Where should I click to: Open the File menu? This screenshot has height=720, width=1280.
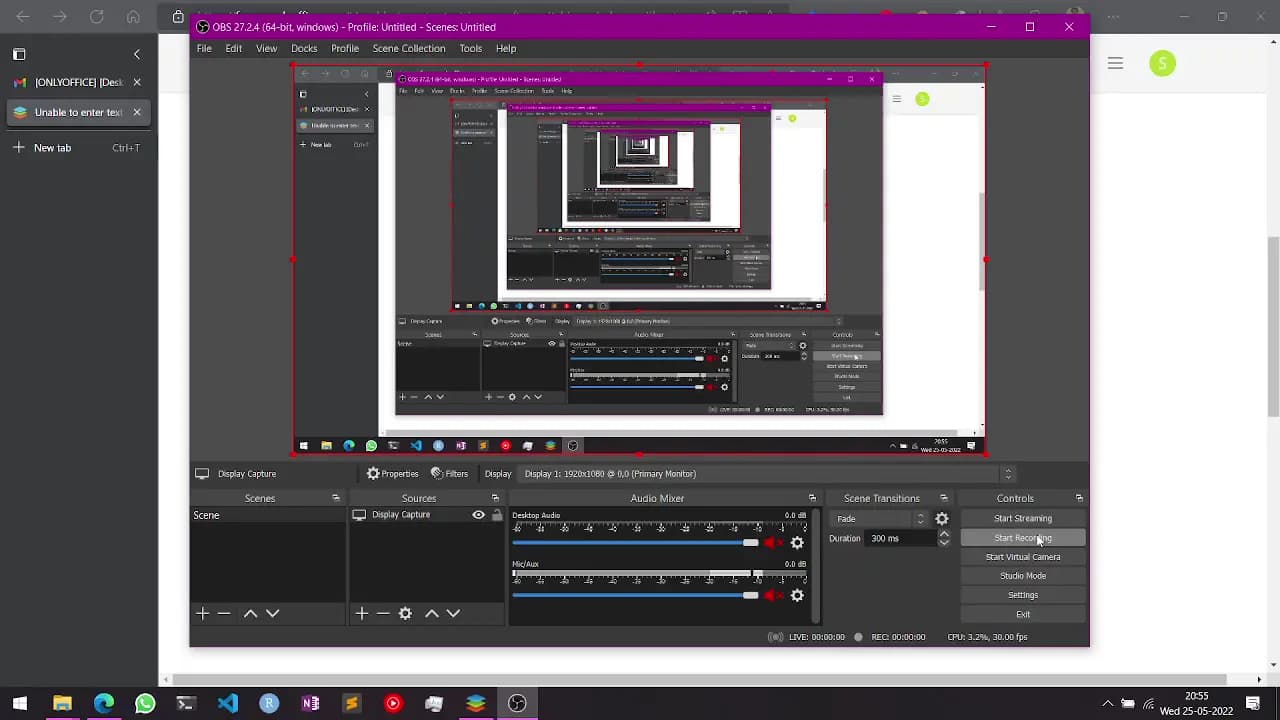click(x=204, y=48)
